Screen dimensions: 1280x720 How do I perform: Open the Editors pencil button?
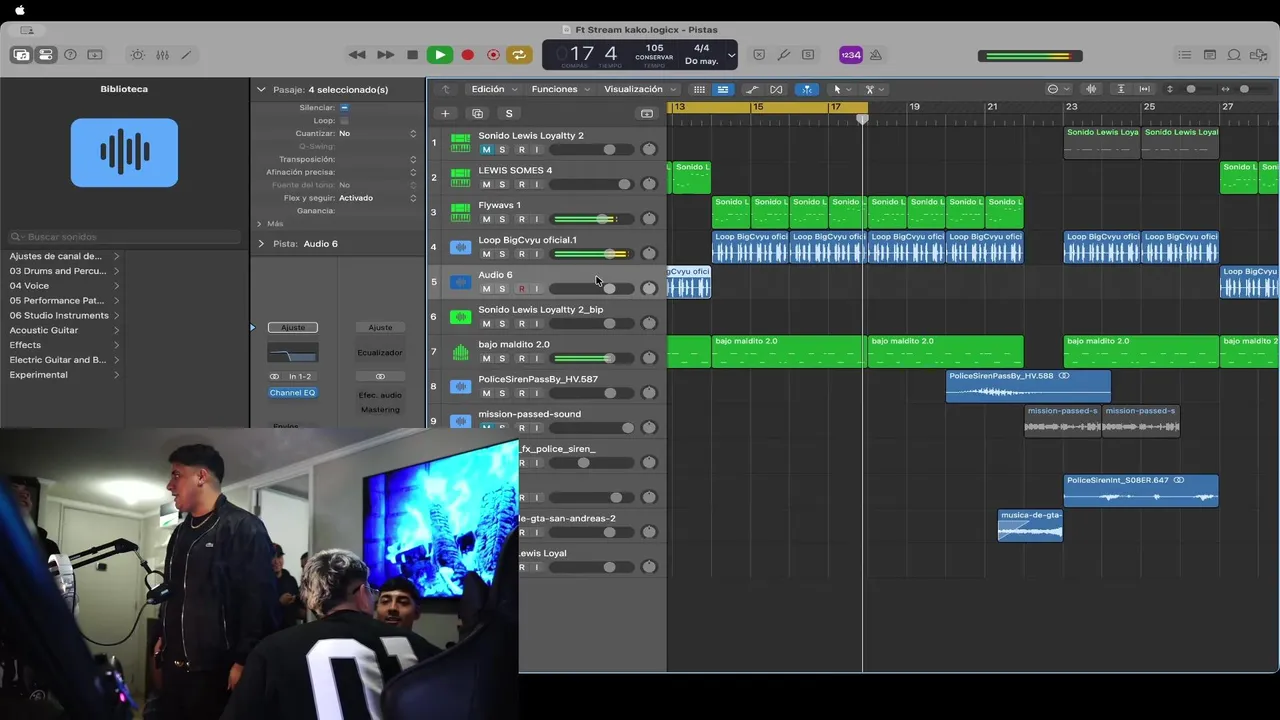click(186, 55)
